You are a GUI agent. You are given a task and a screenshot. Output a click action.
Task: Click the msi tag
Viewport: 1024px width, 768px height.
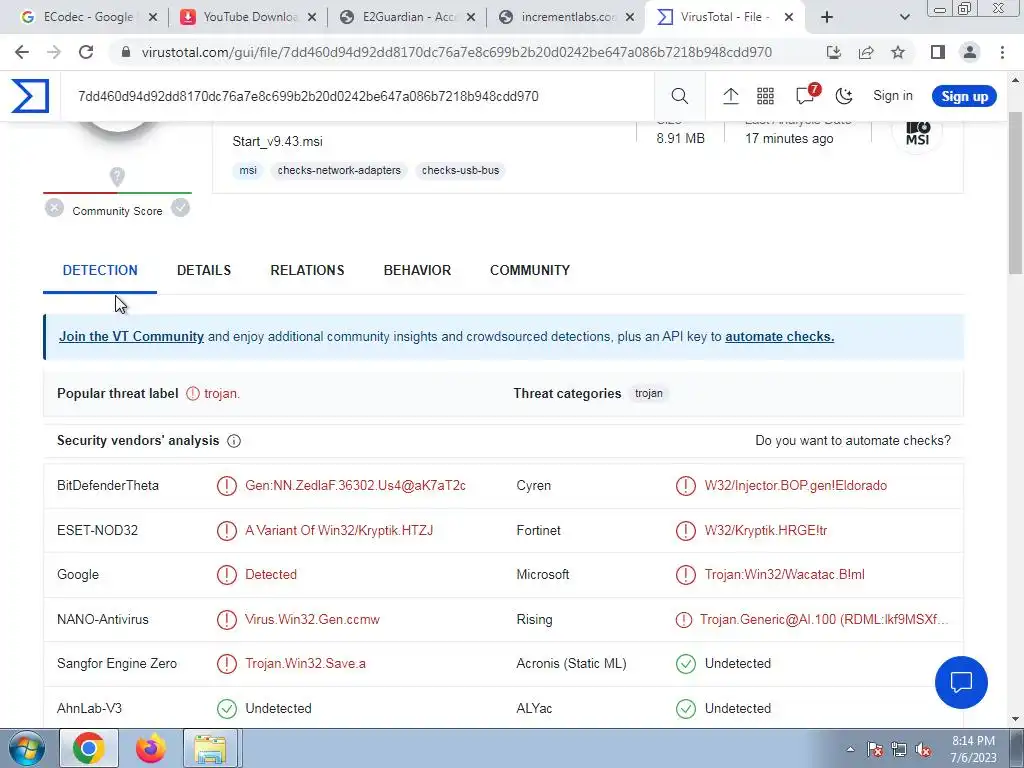pyautogui.click(x=248, y=170)
